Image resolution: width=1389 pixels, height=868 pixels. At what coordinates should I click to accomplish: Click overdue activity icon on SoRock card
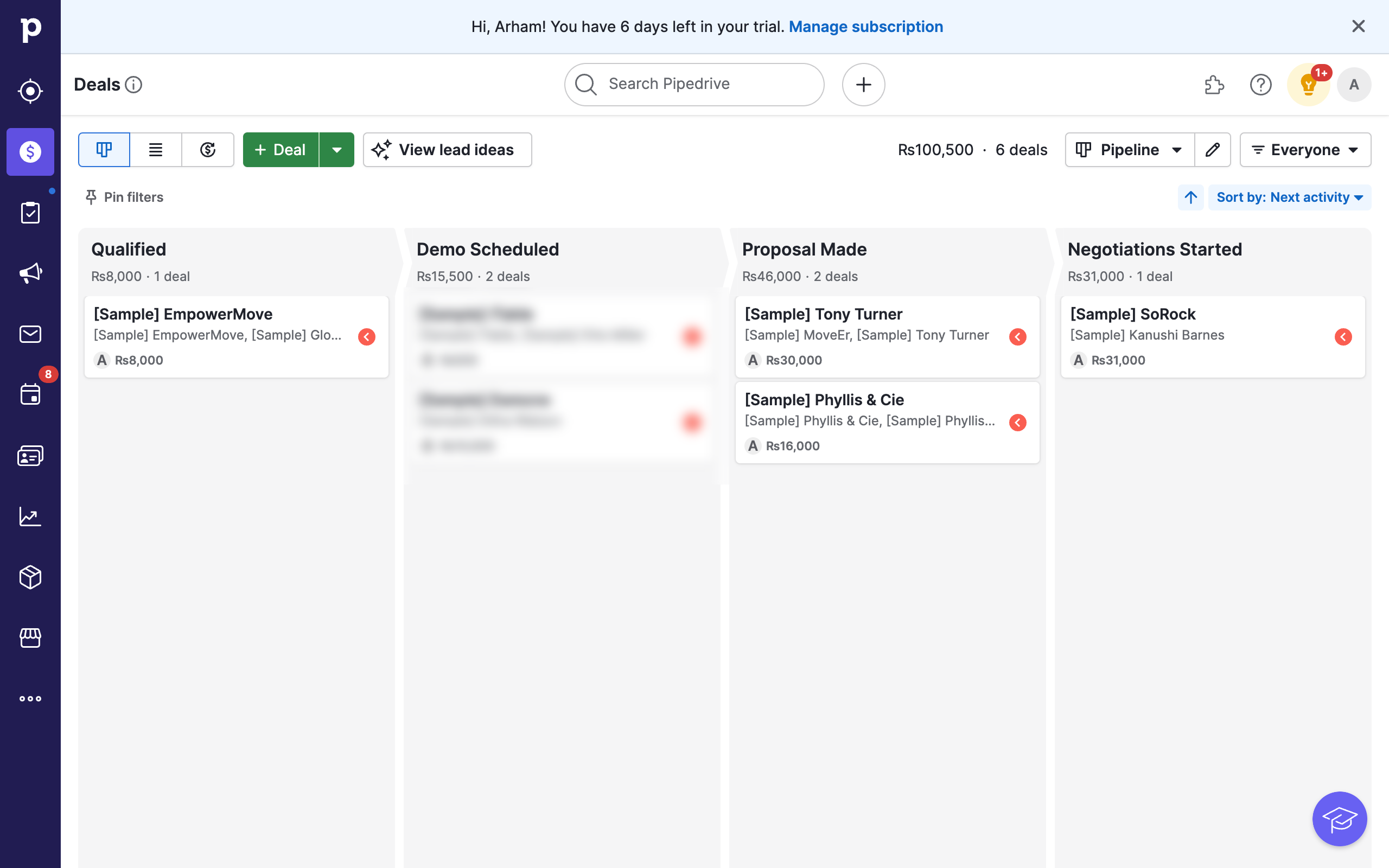click(x=1343, y=337)
